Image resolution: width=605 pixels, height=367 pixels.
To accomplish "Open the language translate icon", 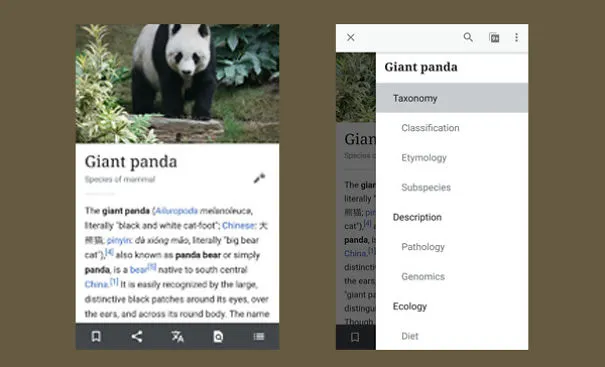I will click(x=177, y=337).
